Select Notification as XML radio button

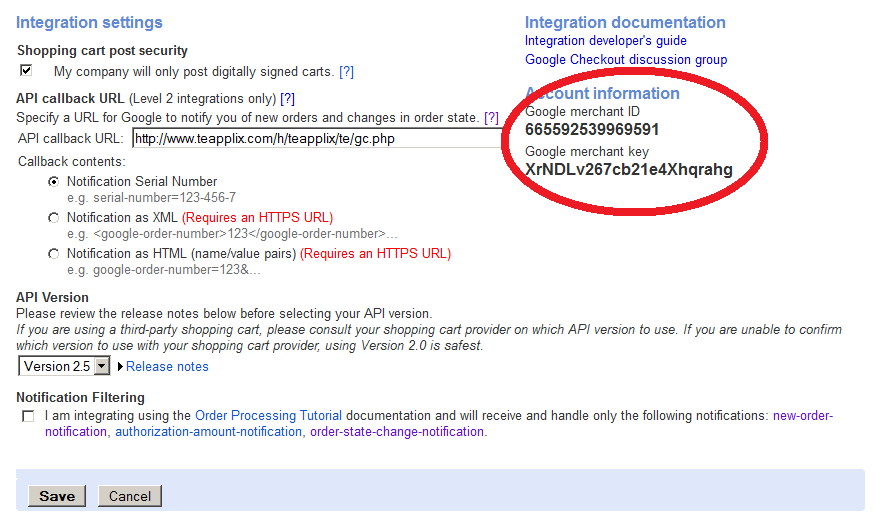(x=53, y=217)
